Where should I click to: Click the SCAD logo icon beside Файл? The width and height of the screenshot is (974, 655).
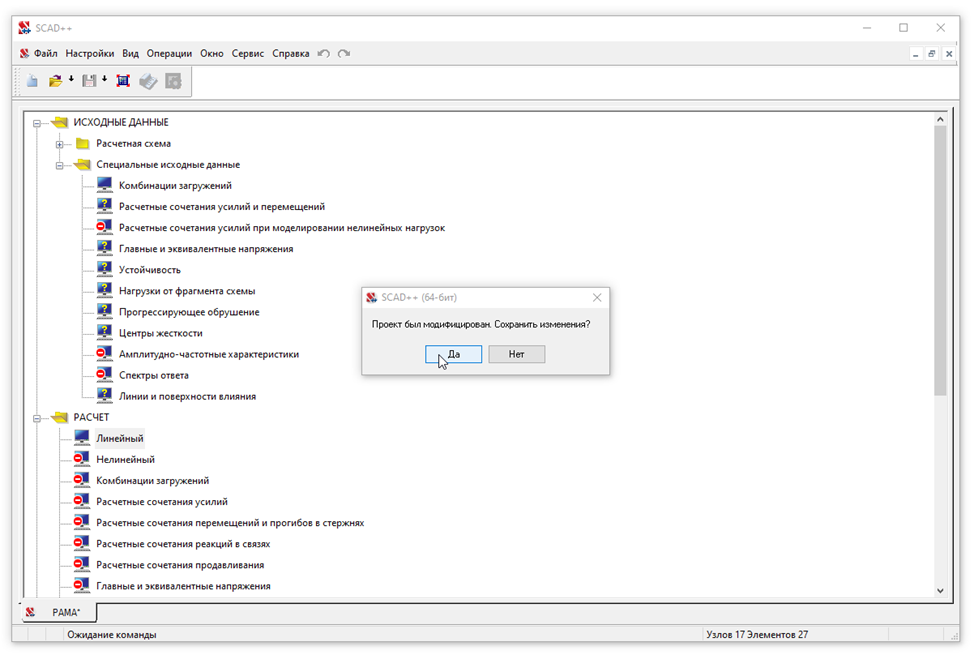tap(24, 53)
